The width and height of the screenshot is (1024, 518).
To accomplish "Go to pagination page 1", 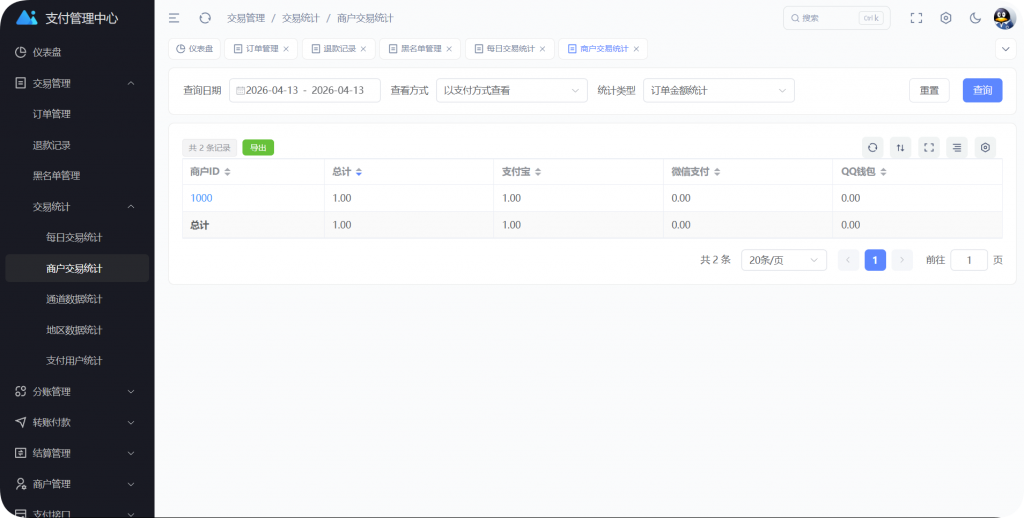I will click(875, 260).
